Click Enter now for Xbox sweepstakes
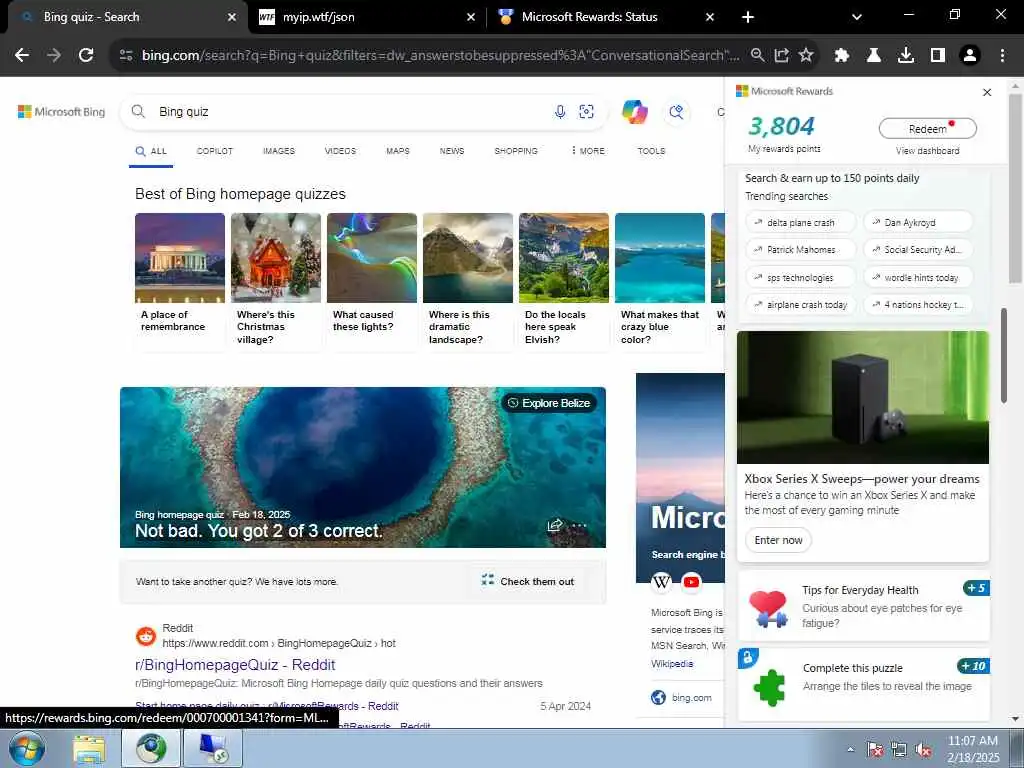Image resolution: width=1024 pixels, height=768 pixels. (778, 540)
